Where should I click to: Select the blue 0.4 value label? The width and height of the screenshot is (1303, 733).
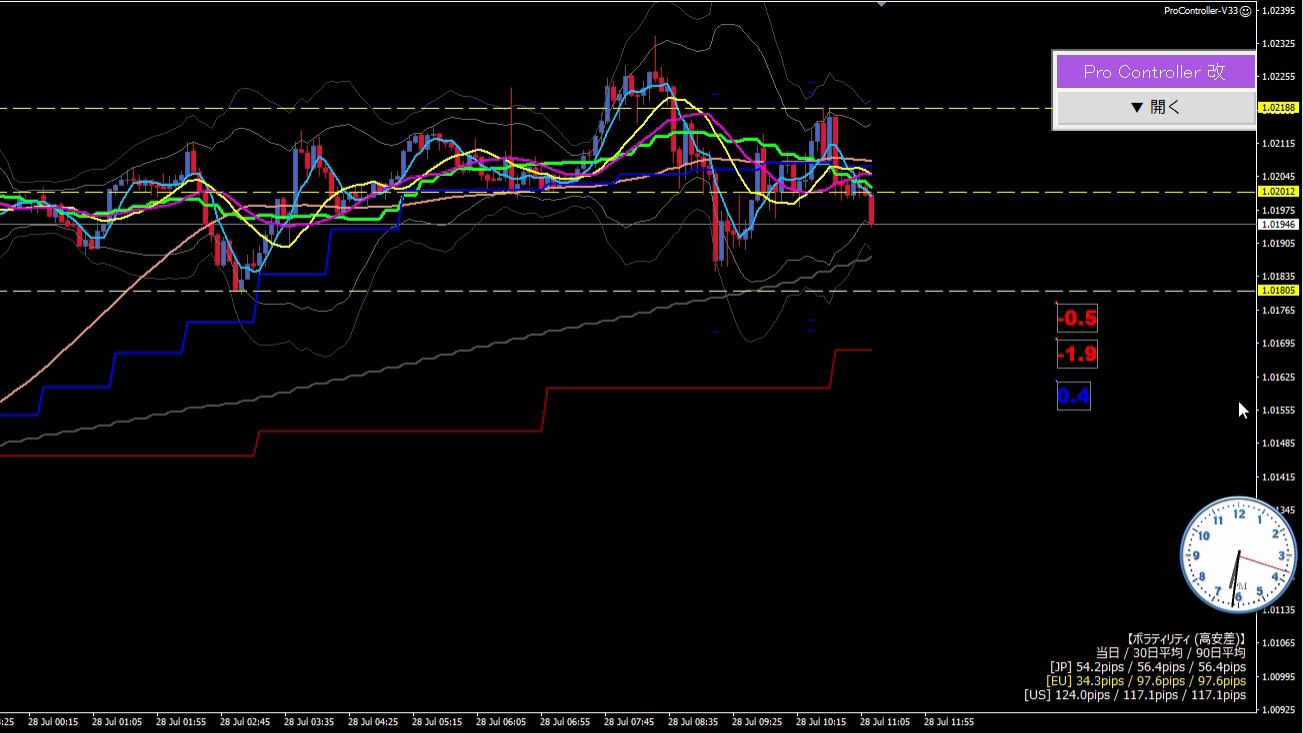pyautogui.click(x=1073, y=397)
